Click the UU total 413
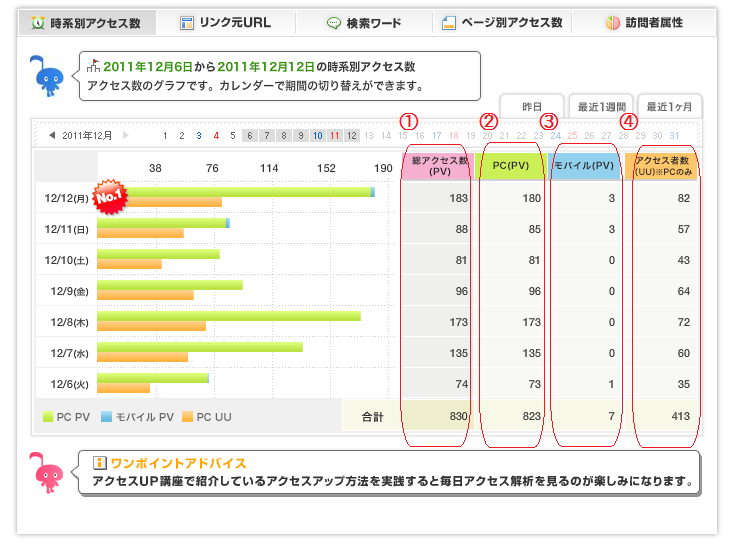 click(681, 416)
